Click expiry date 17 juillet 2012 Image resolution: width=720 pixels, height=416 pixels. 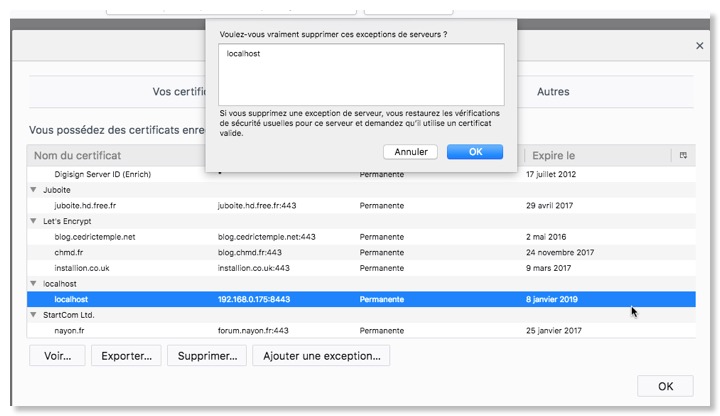pos(551,174)
